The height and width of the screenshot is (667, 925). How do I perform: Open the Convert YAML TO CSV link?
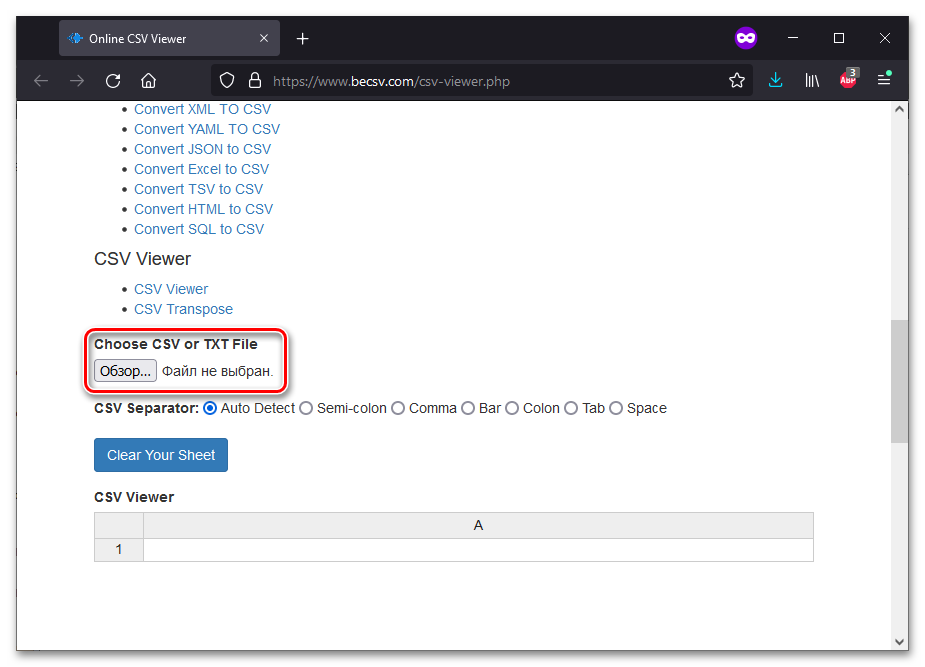(207, 129)
